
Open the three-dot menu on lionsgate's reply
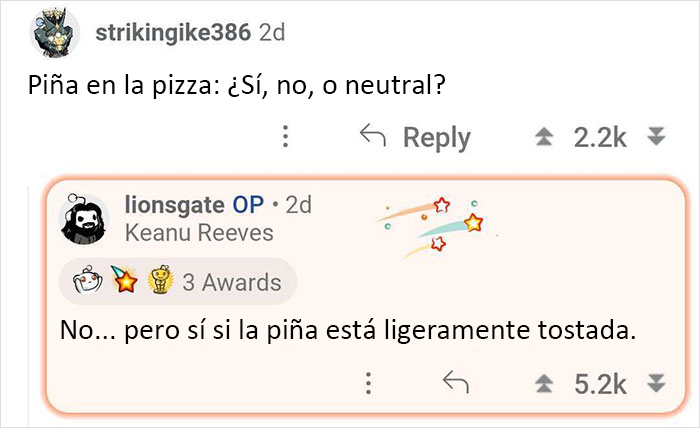coord(368,383)
